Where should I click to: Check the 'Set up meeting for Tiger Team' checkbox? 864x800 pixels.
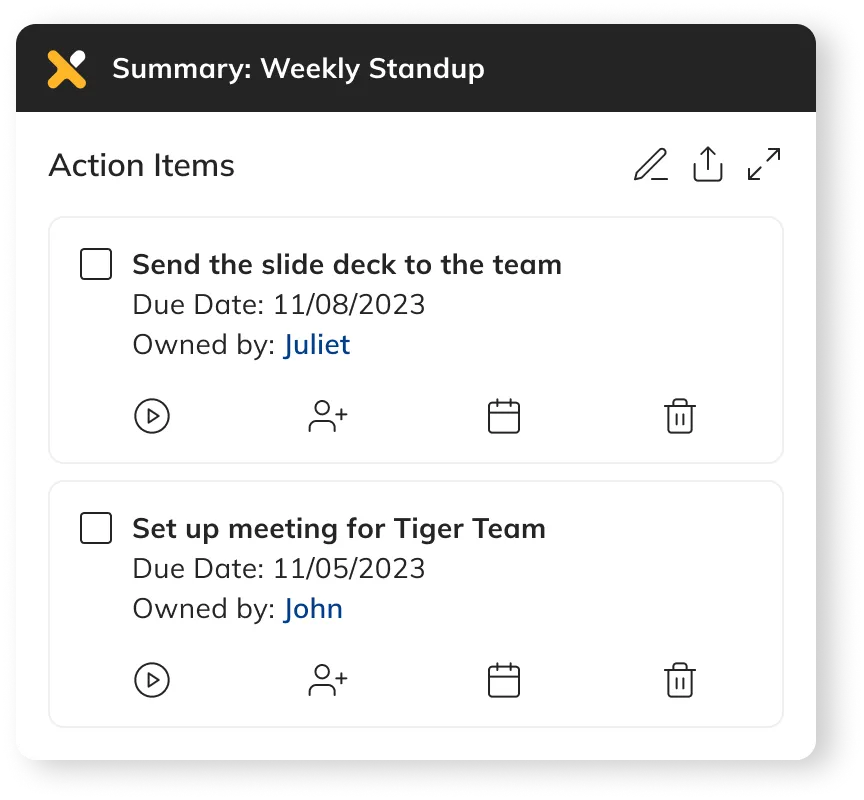96,529
